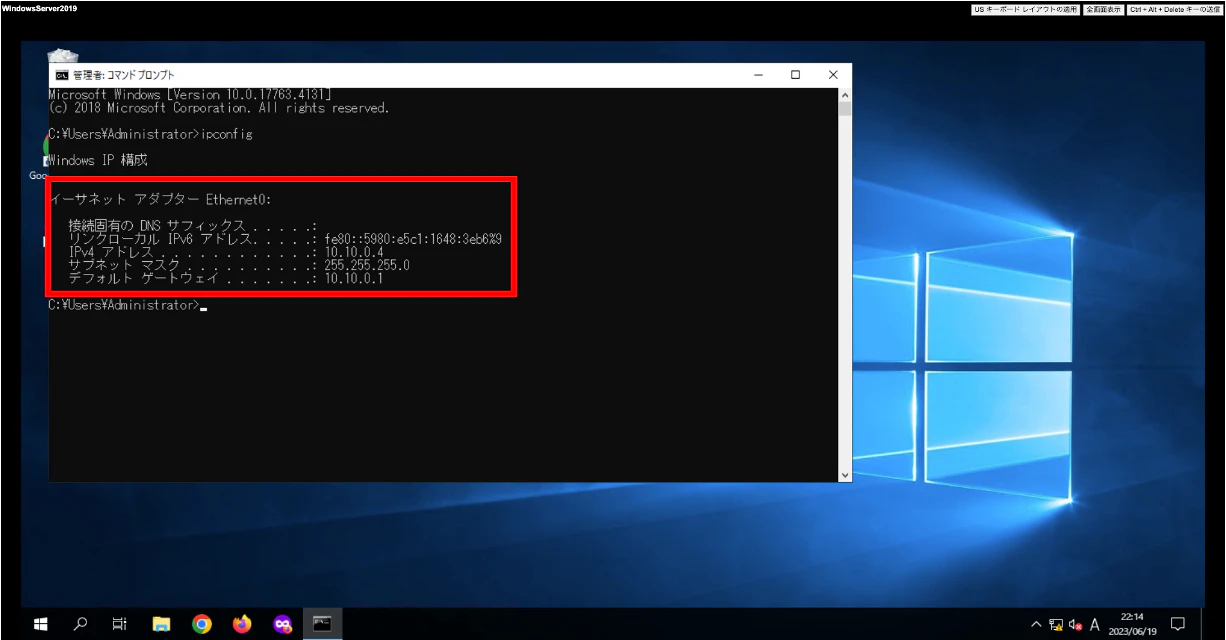The width and height of the screenshot is (1226, 640).
Task: Open Task View from the taskbar
Action: (x=119, y=624)
